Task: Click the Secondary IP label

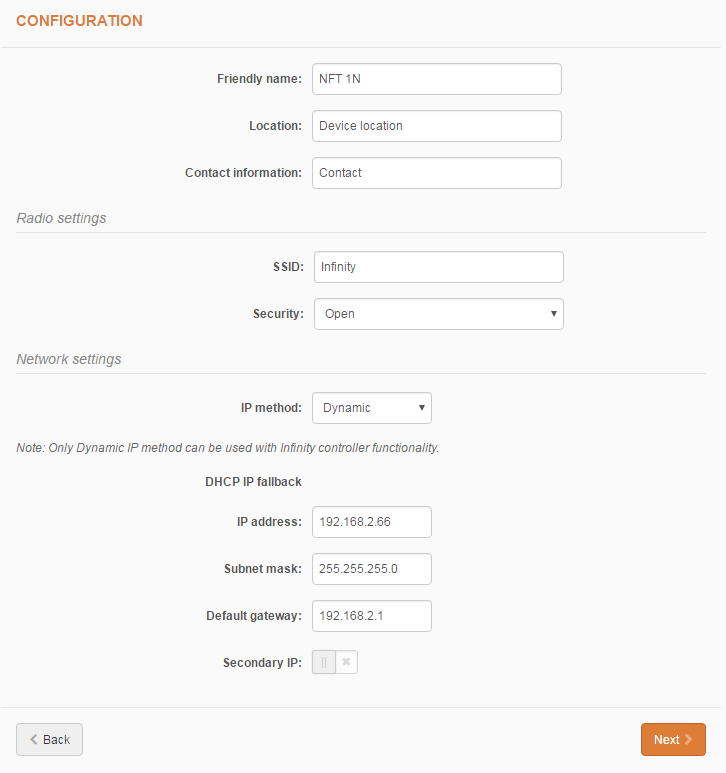Action: click(262, 662)
